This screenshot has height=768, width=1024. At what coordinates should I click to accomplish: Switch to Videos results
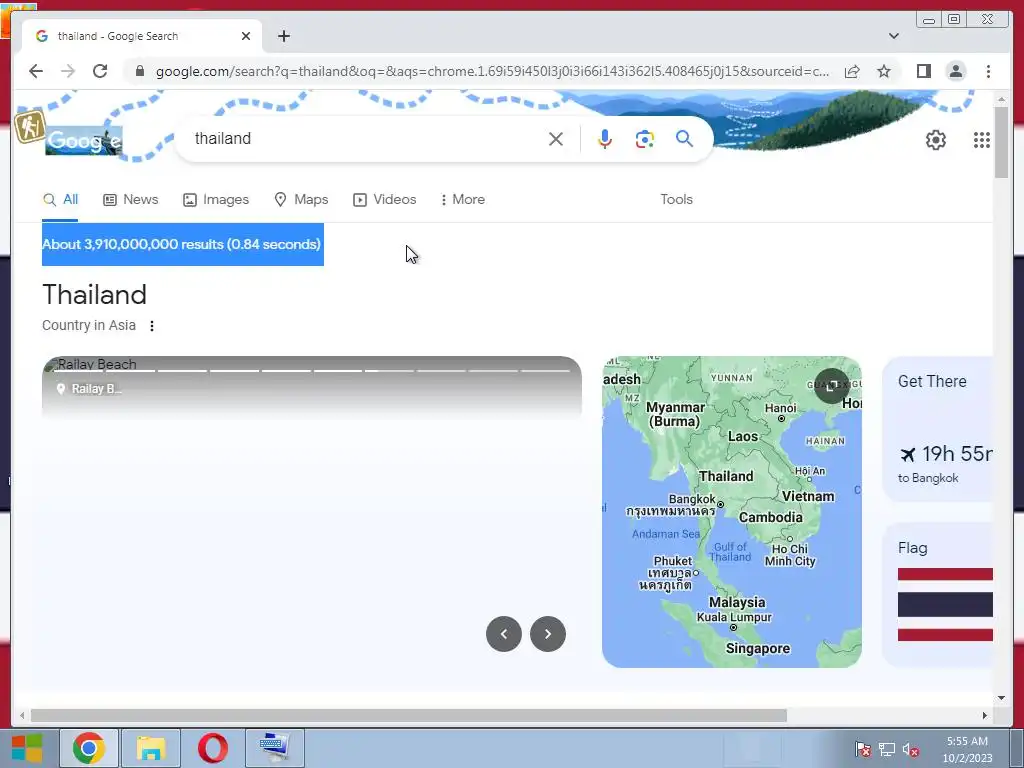[x=385, y=199]
